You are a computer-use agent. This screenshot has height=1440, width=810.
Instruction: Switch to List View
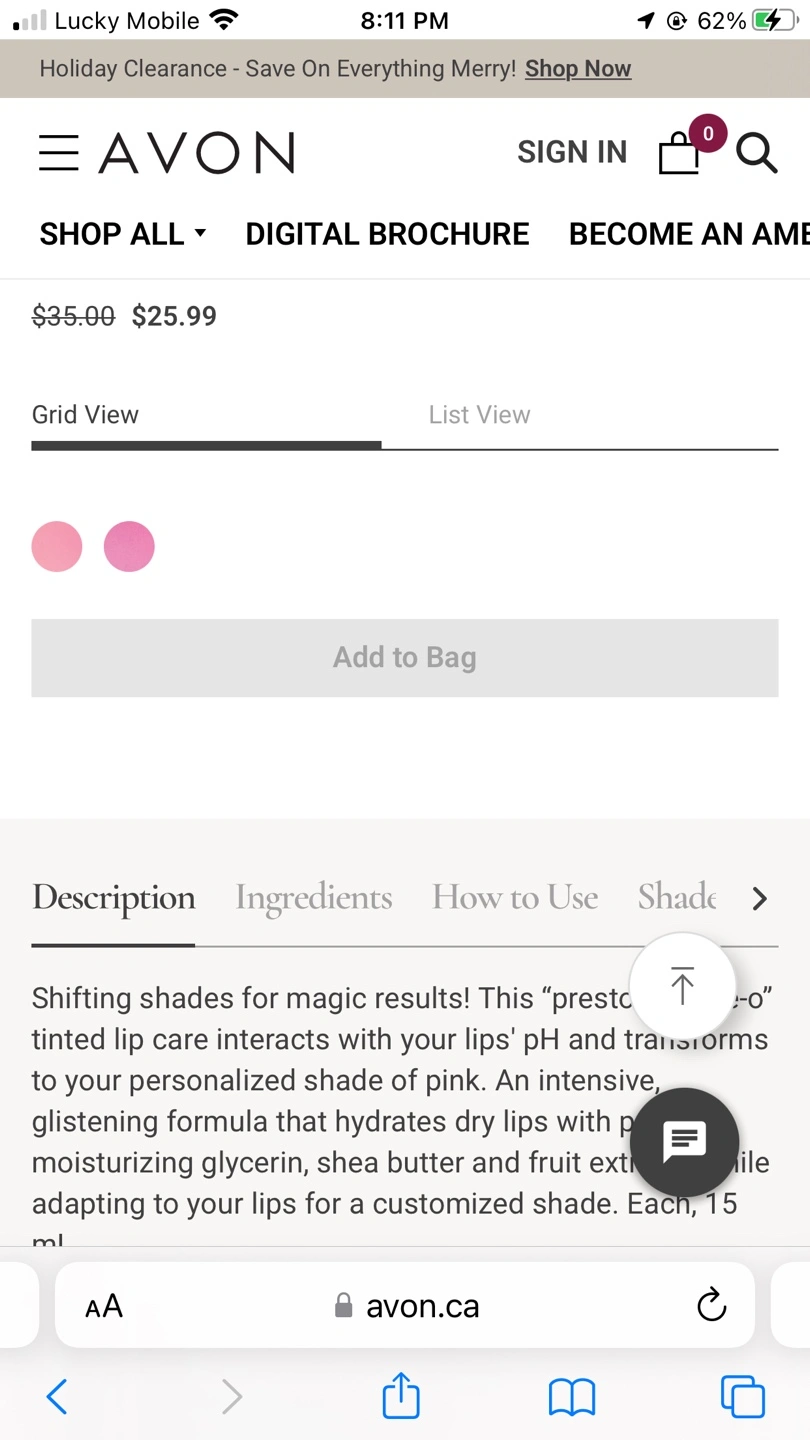(479, 415)
